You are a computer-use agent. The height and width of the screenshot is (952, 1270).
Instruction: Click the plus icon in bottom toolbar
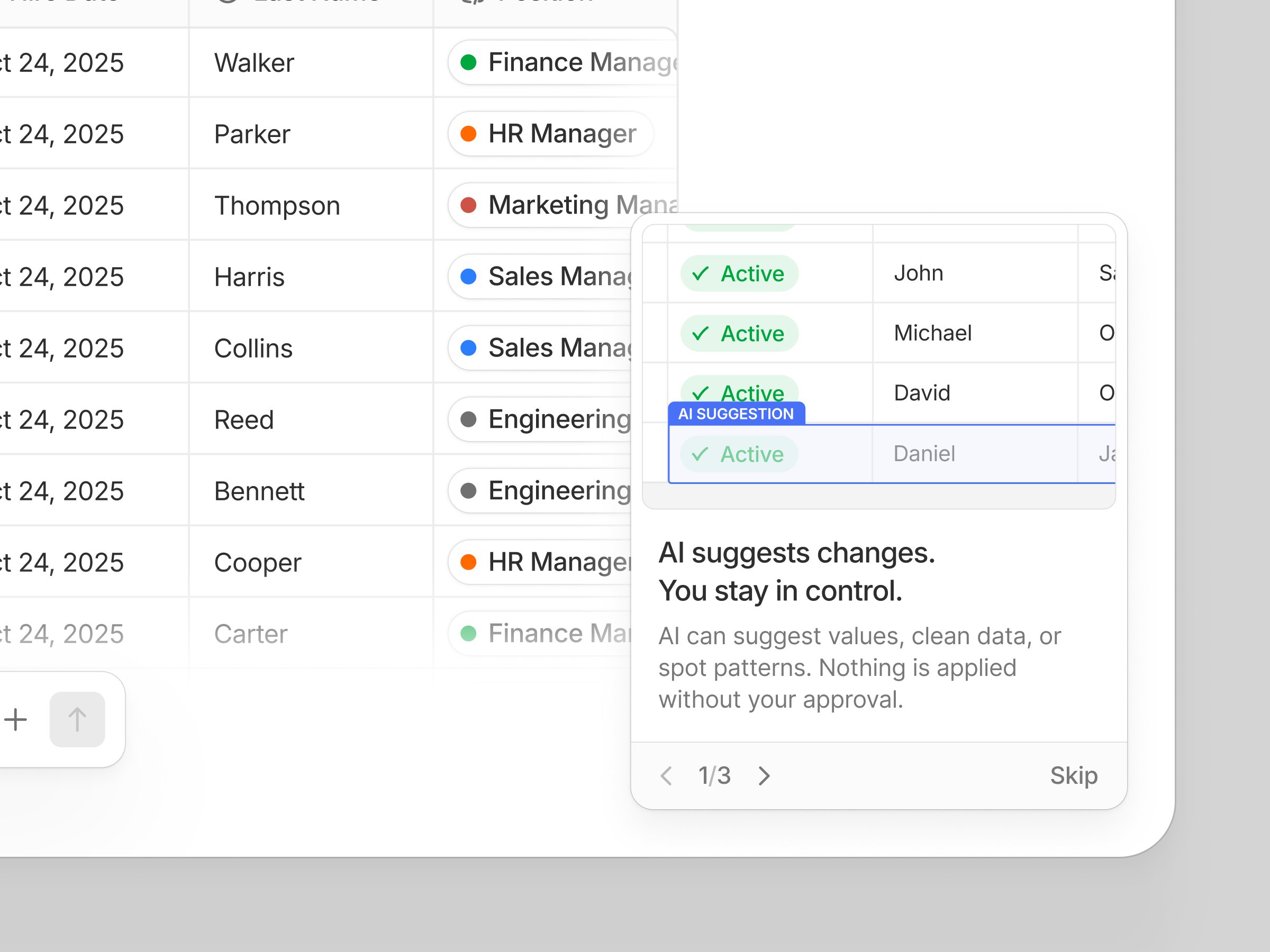click(x=16, y=720)
